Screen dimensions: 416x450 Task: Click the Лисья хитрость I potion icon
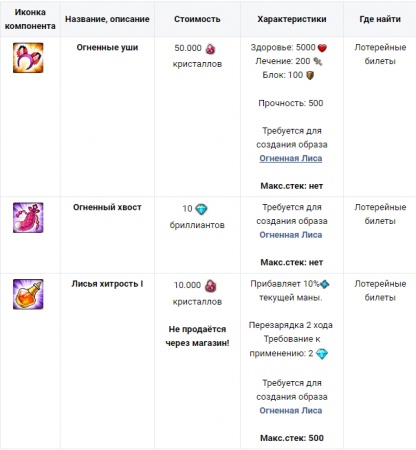28,294
